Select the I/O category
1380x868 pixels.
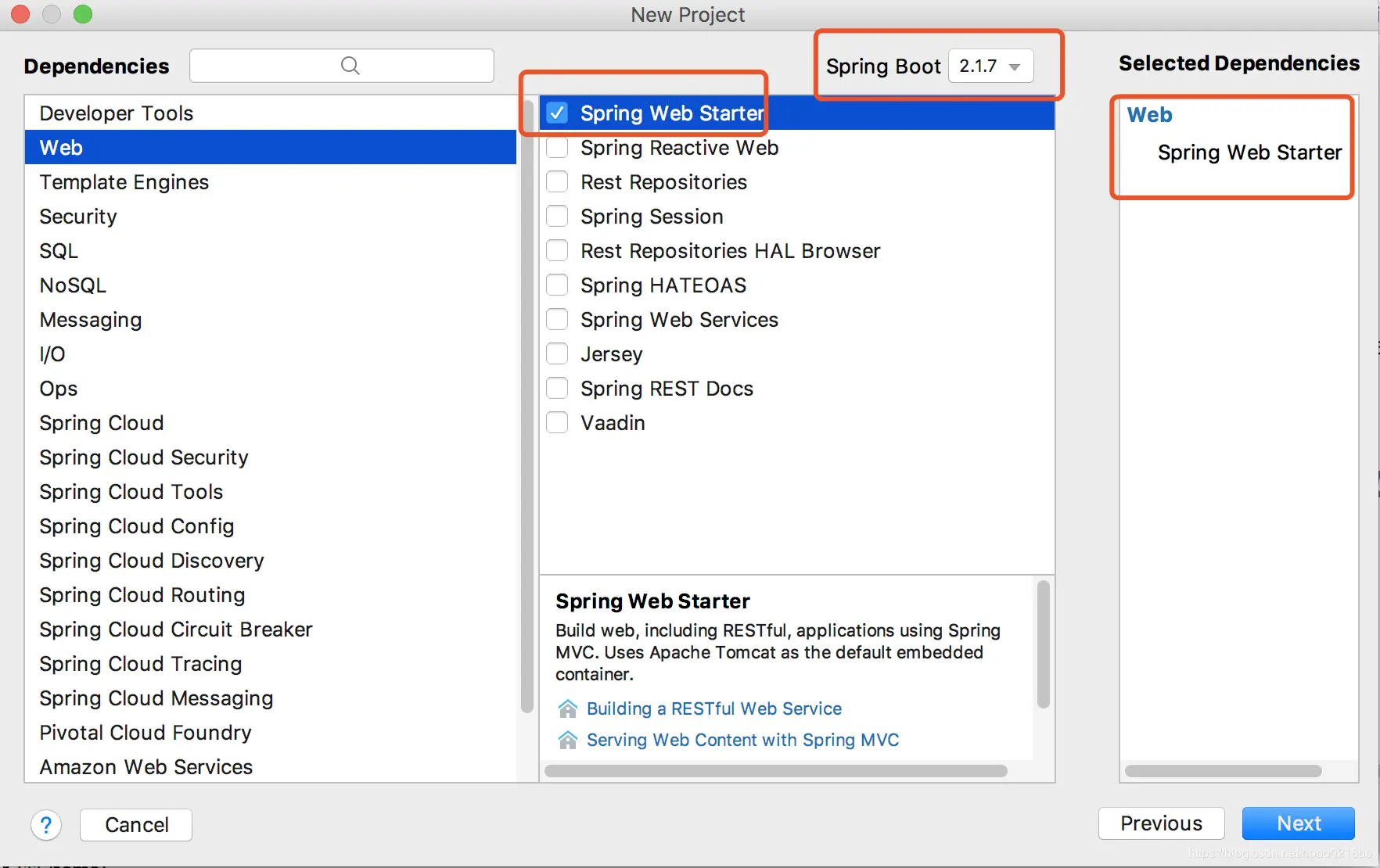271,354
